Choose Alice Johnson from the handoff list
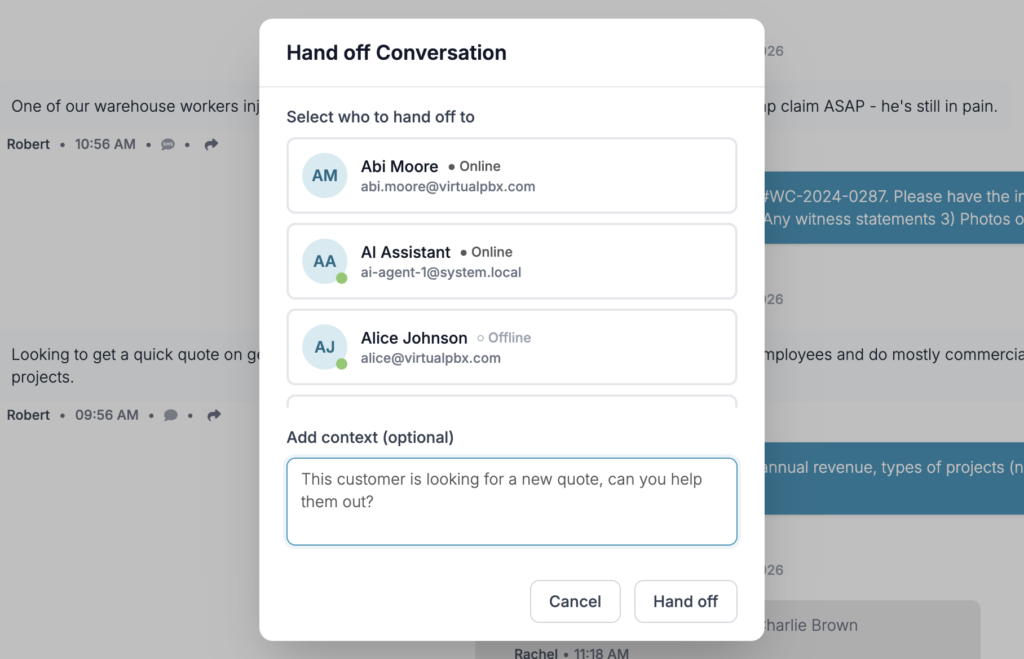The width and height of the screenshot is (1024, 659). click(511, 348)
